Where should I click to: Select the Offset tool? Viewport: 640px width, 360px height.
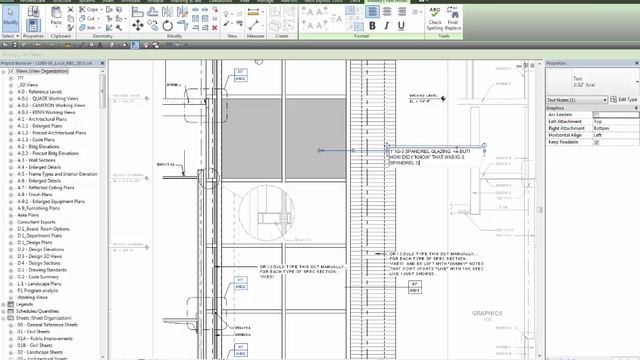click(153, 12)
